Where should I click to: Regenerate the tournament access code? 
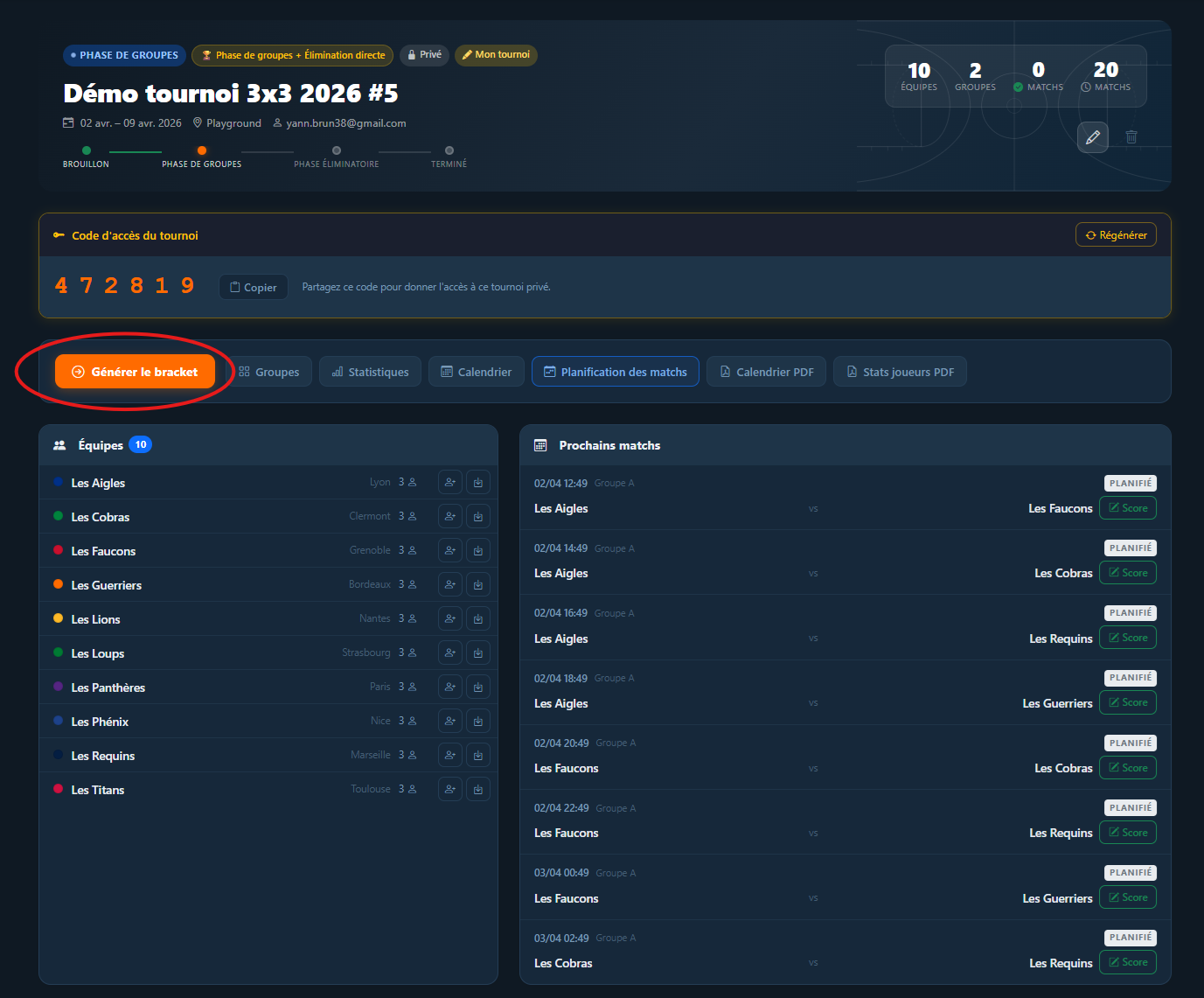point(1116,235)
